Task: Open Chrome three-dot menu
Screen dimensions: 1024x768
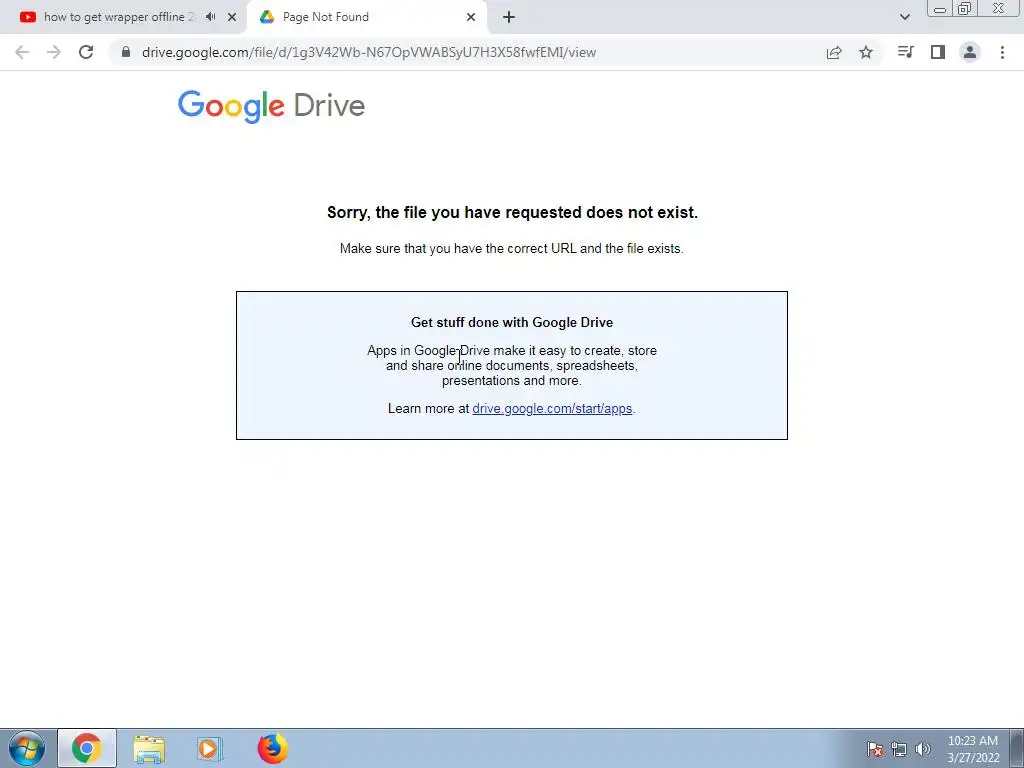Action: [x=1002, y=52]
